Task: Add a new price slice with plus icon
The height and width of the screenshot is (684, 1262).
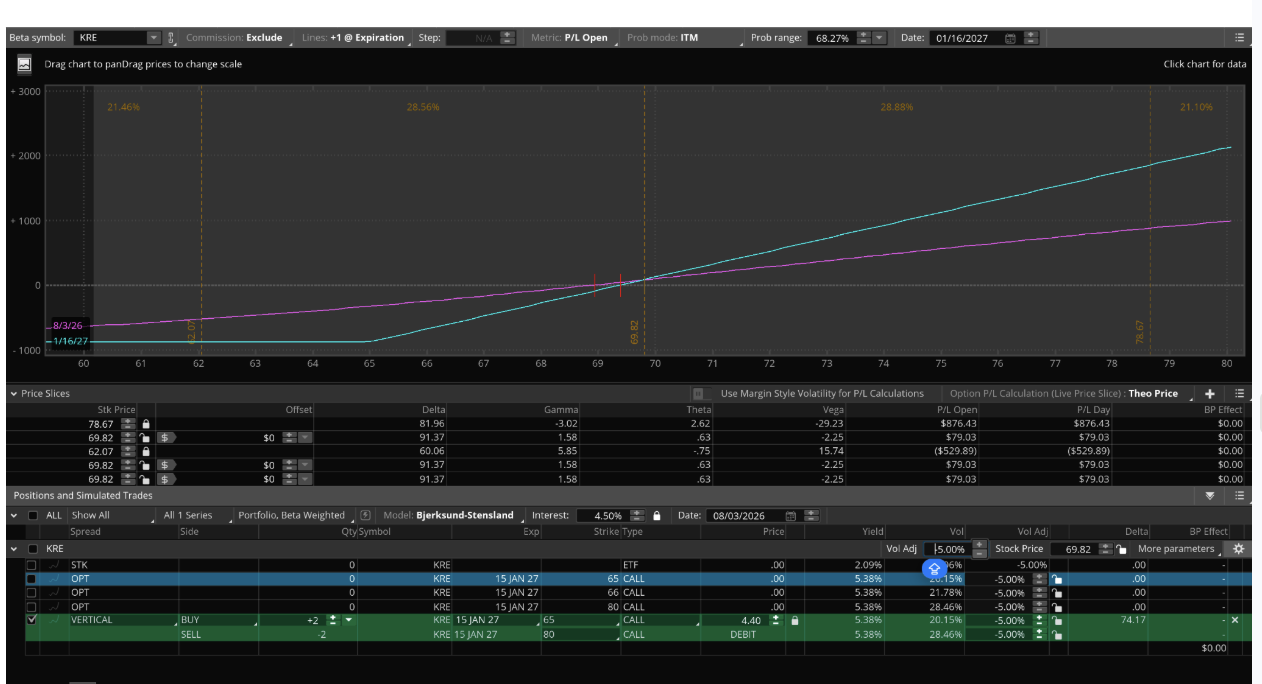Action: 1209,394
